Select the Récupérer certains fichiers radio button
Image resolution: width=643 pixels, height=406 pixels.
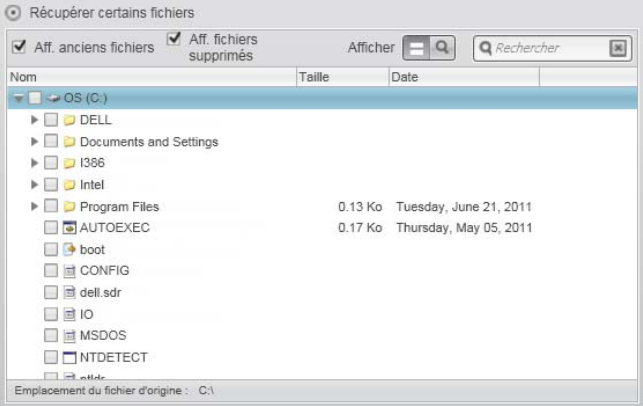(15, 13)
